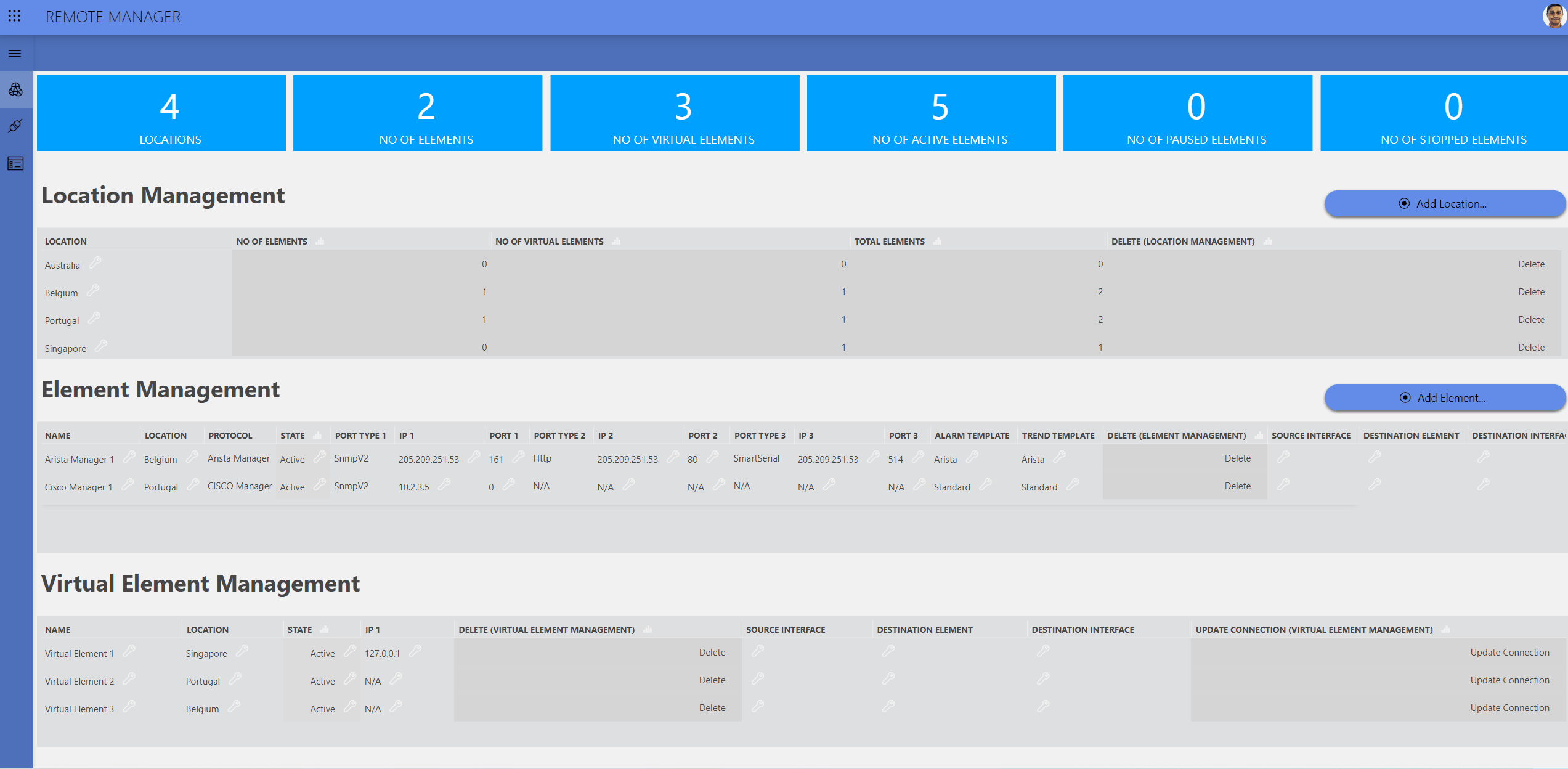Open the sidebar list view icon

pyautogui.click(x=15, y=163)
